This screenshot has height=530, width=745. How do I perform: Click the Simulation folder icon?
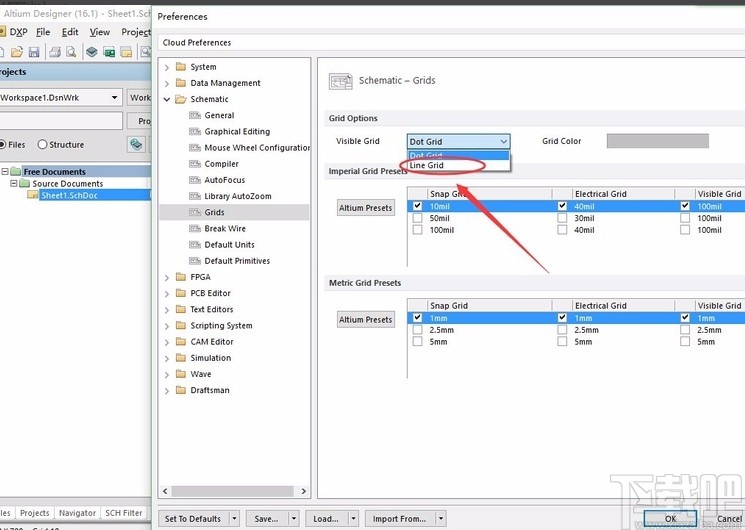click(181, 357)
